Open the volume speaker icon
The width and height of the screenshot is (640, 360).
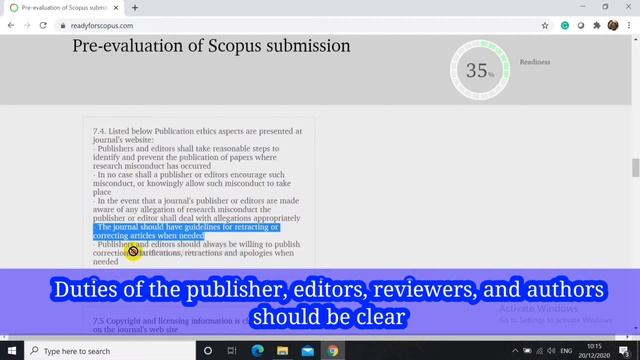[551, 351]
